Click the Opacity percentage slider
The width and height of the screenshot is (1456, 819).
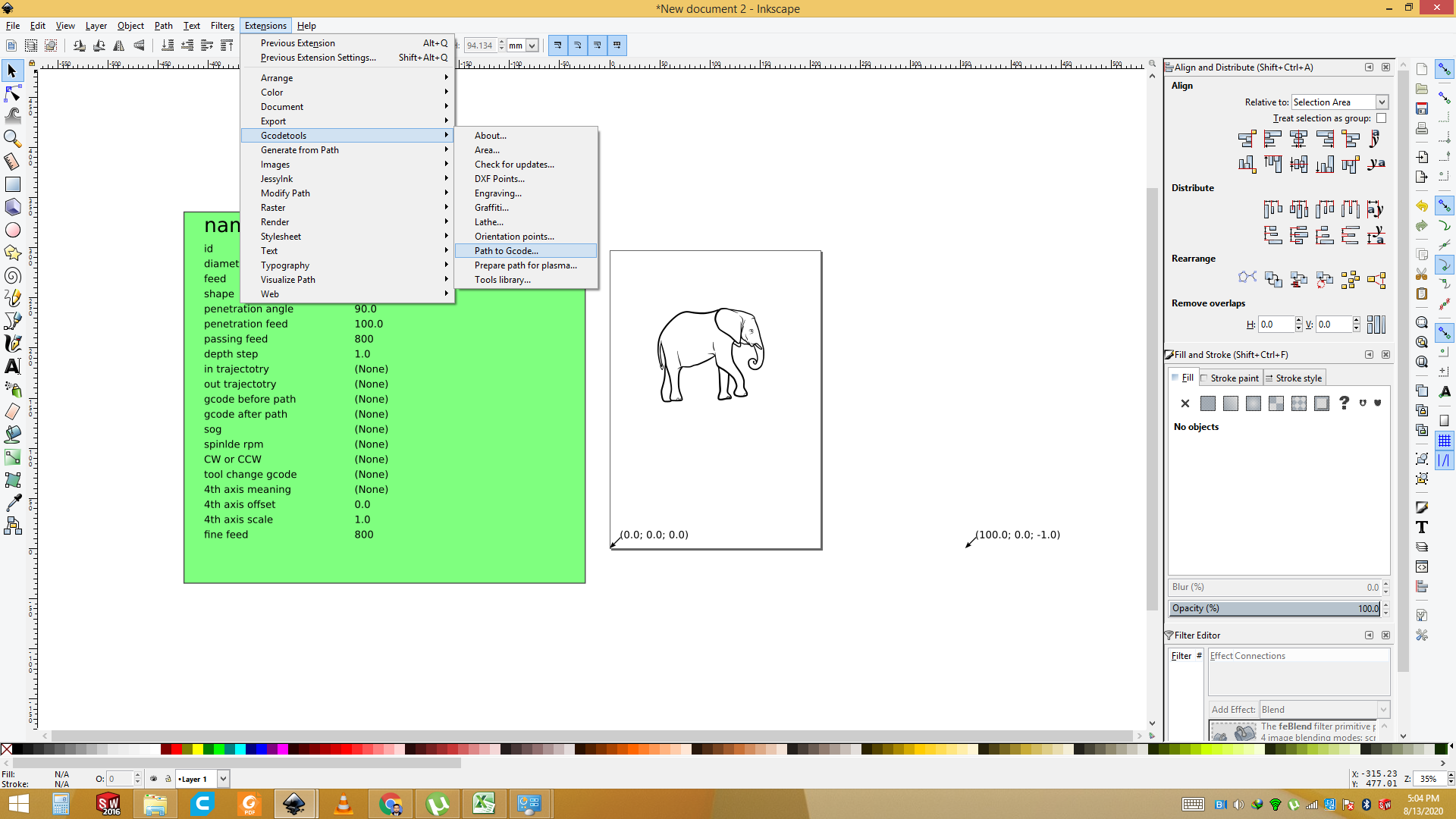(x=1274, y=608)
